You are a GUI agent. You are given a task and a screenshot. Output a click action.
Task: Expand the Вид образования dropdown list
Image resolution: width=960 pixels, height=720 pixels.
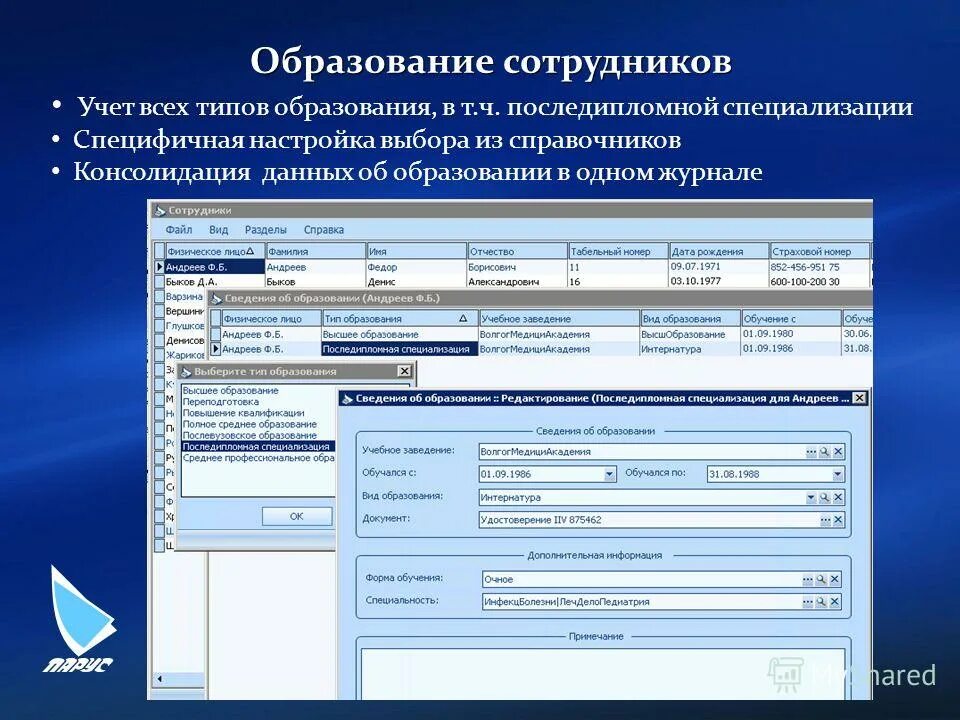tap(810, 496)
